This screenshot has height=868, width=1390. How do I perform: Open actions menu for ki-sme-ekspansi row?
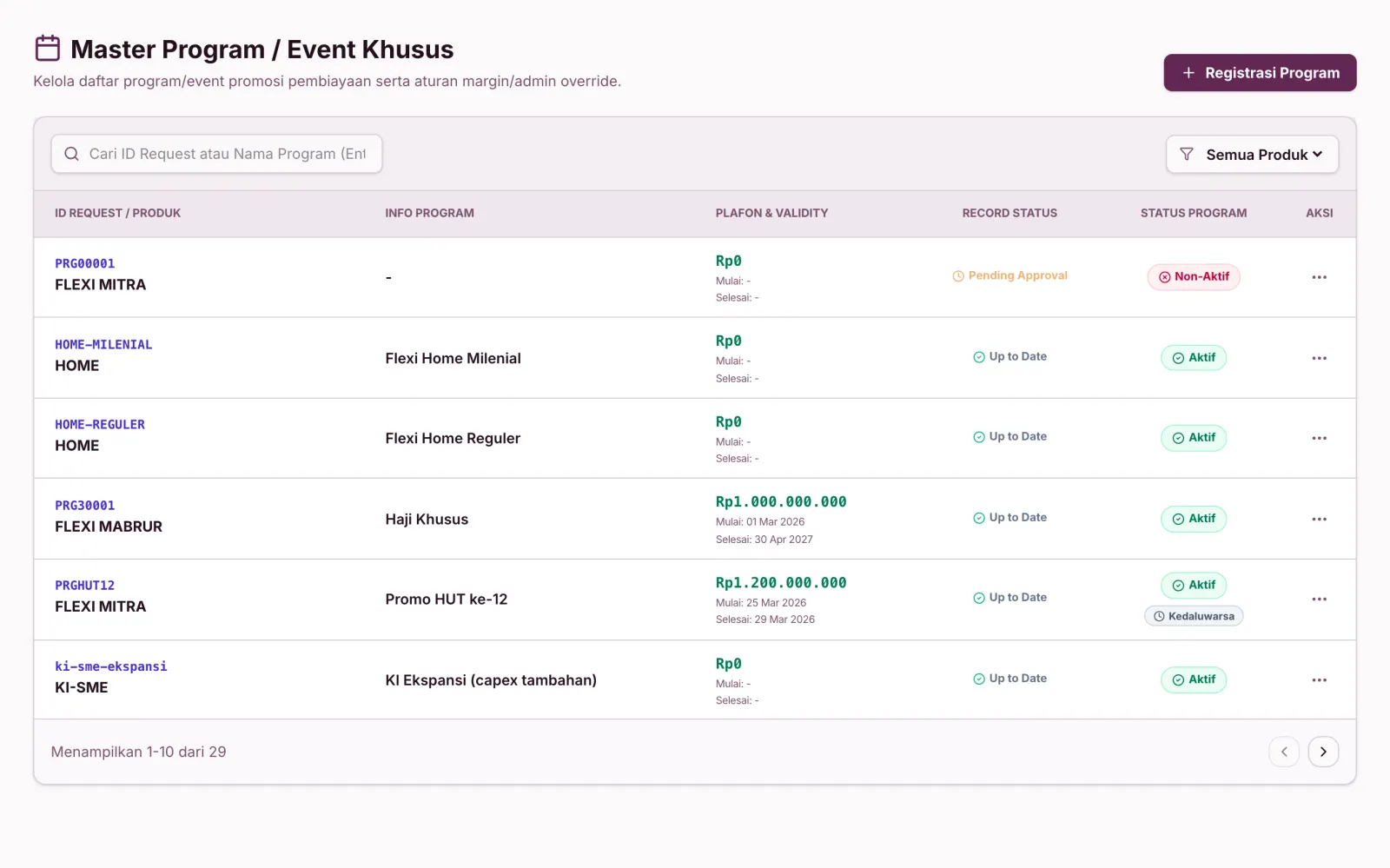[1319, 679]
